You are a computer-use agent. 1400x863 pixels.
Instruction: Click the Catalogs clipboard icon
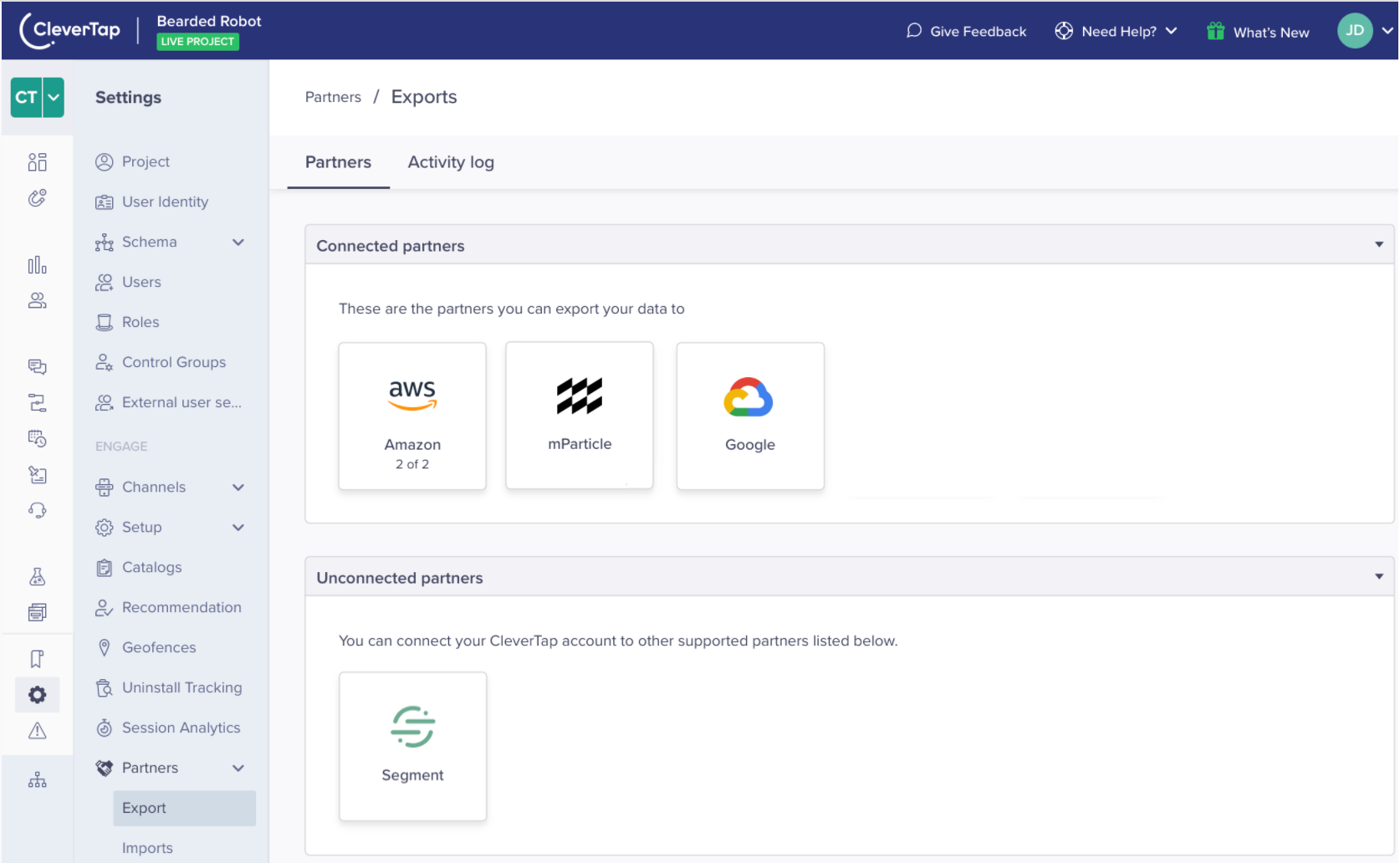coord(105,568)
